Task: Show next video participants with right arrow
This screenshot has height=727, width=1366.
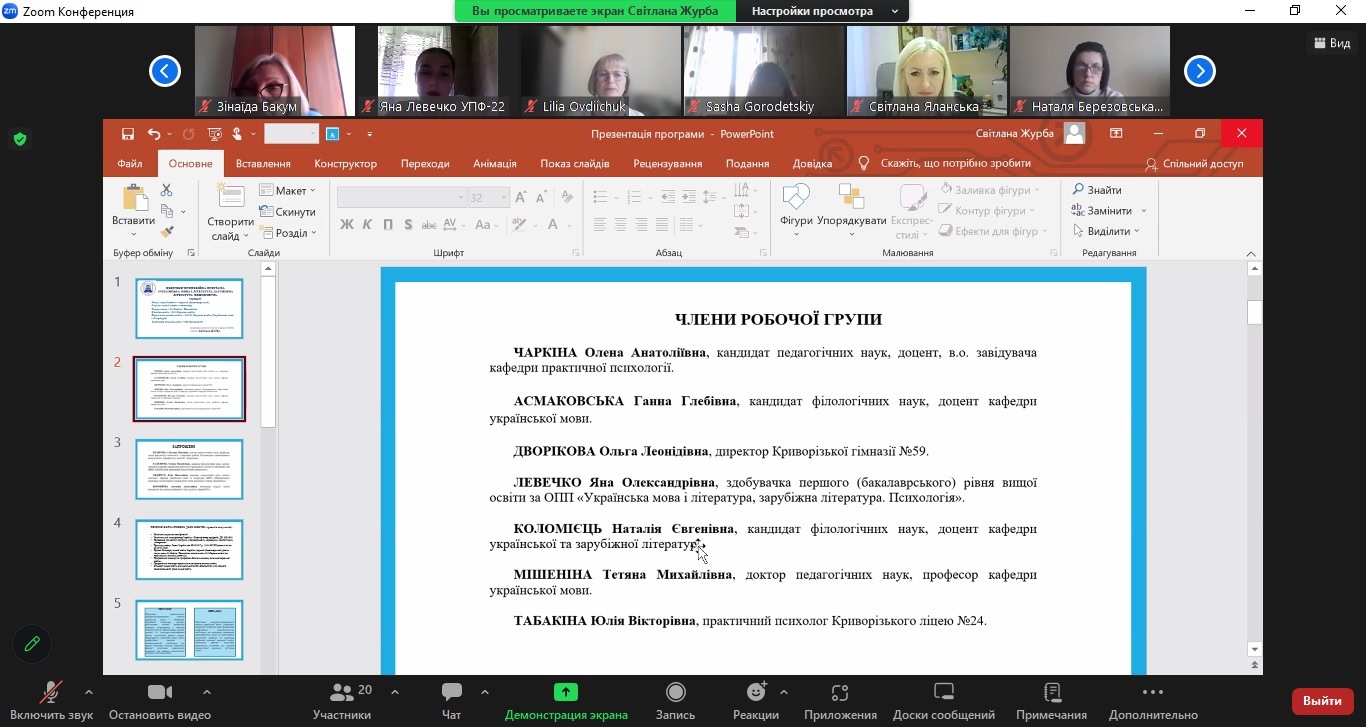Action: click(x=1200, y=71)
